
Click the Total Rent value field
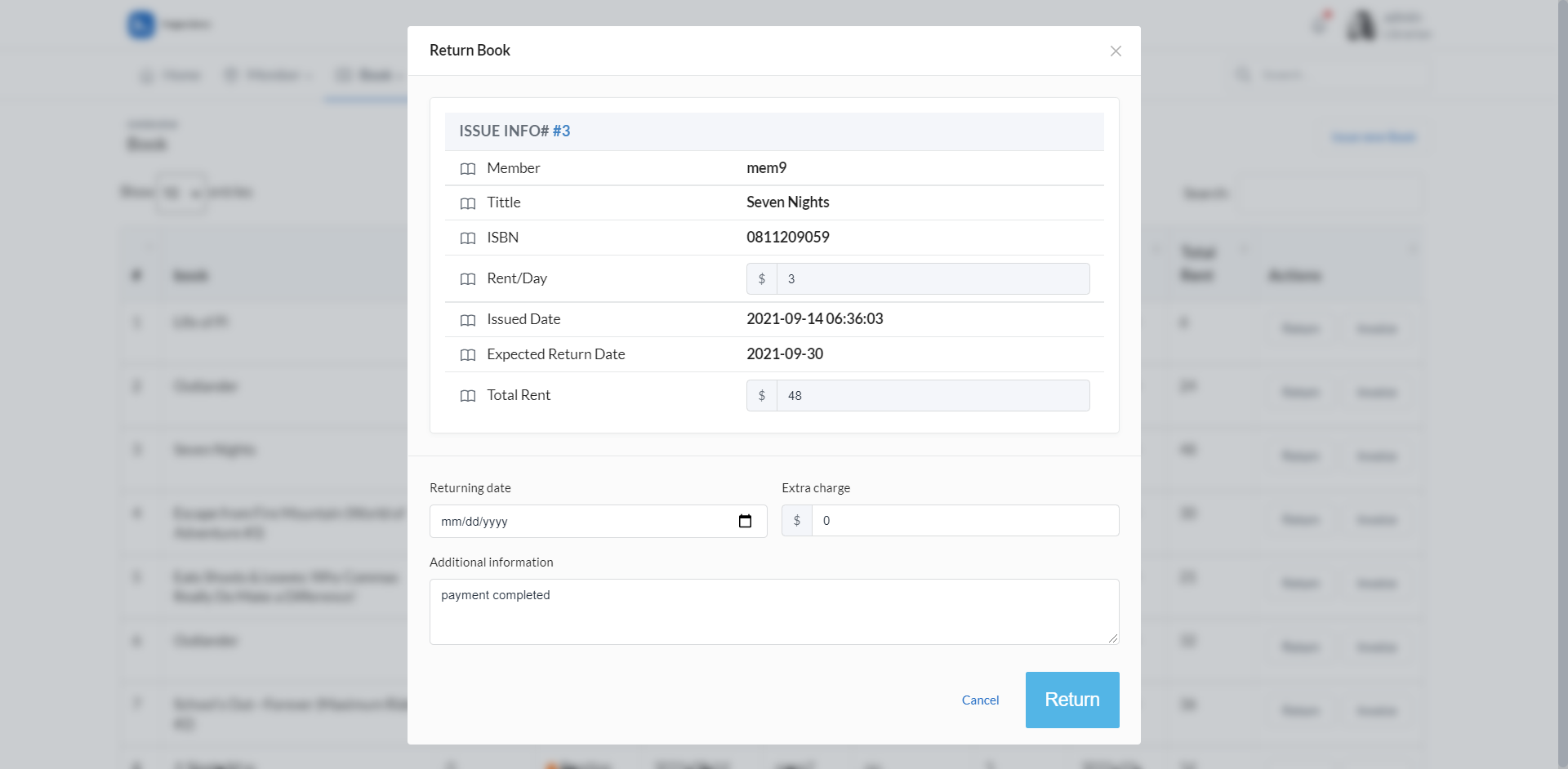click(933, 395)
